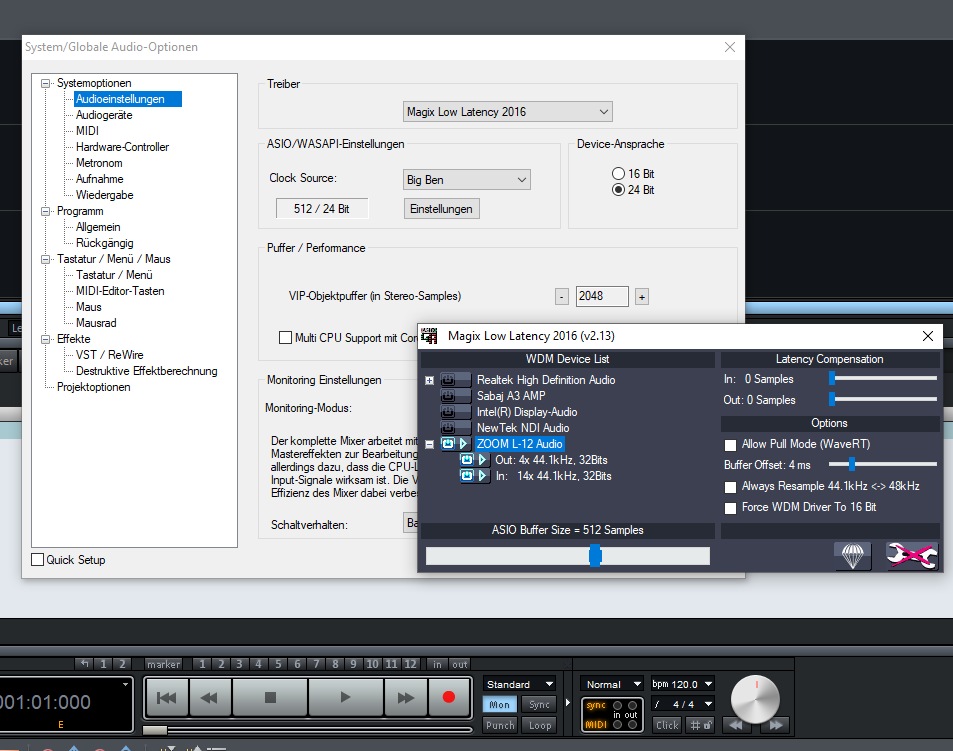This screenshot has width=953, height=751.
Task: Enable Multi CPU Support checkbox
Action: (285, 337)
